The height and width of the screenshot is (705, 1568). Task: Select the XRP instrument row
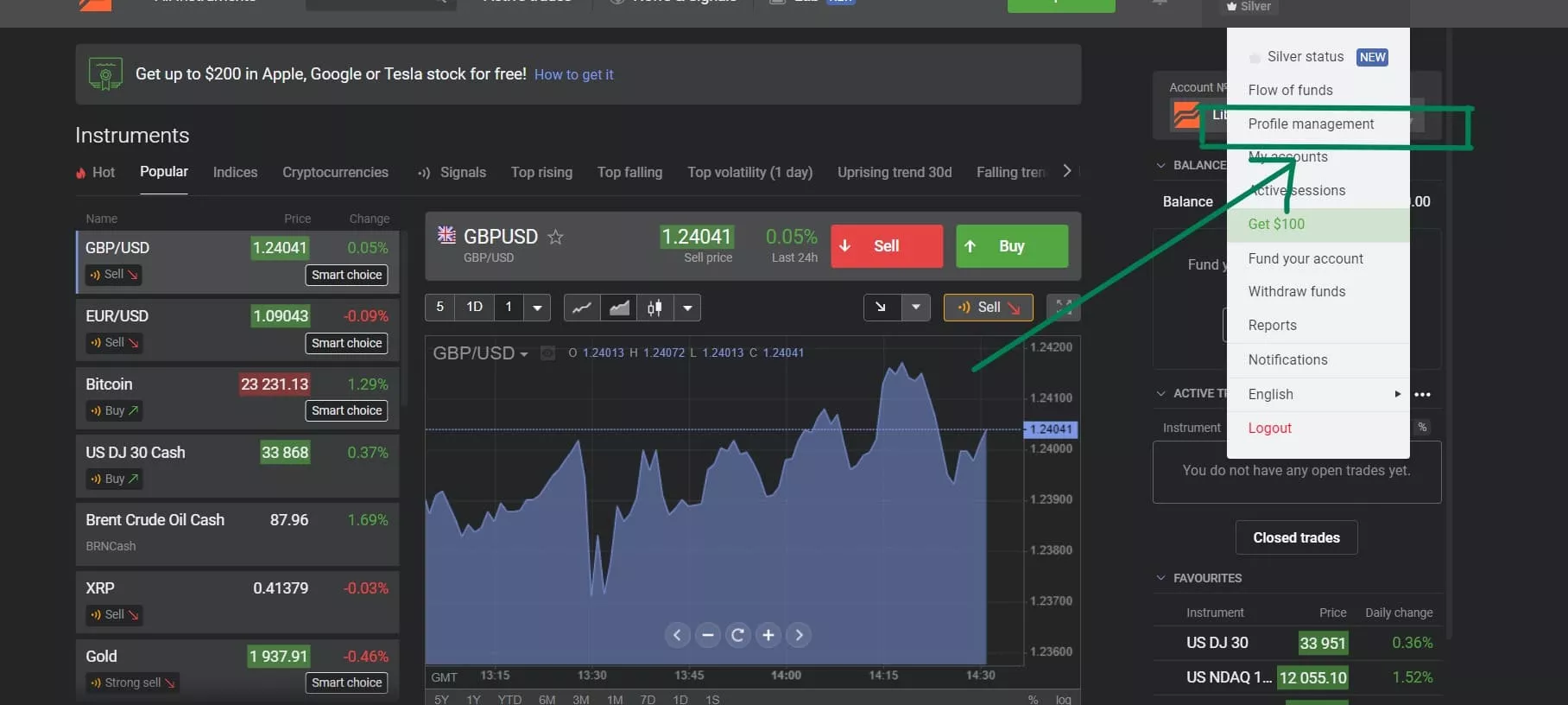237,601
